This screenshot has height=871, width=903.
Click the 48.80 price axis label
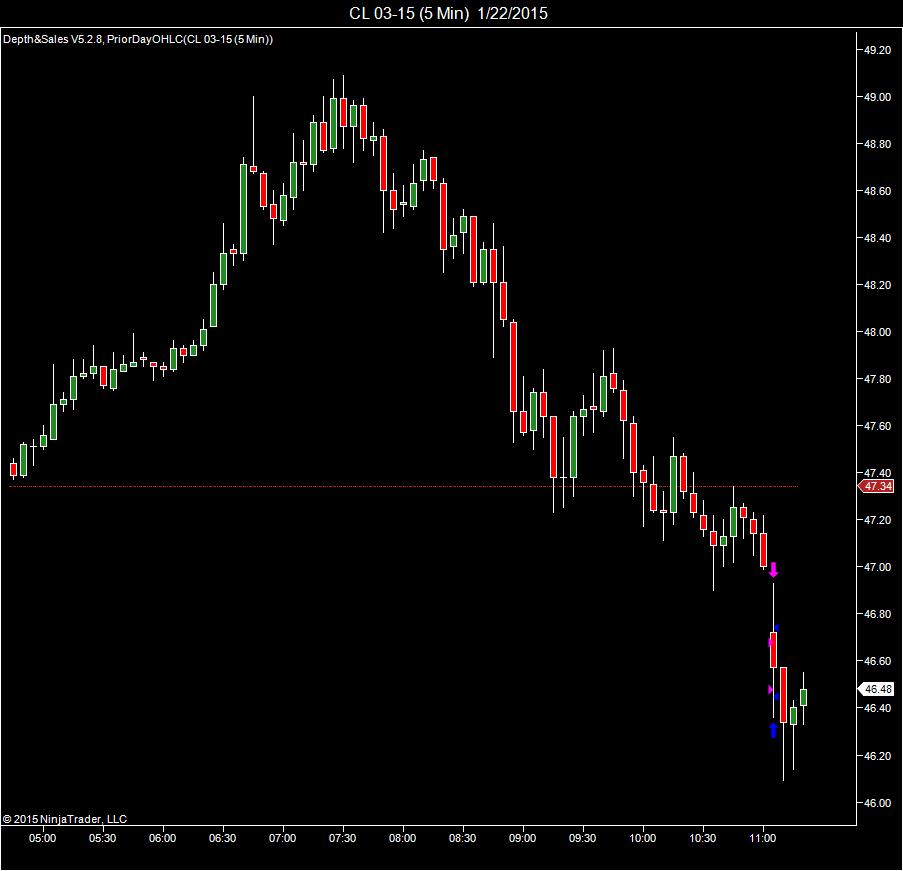877,144
